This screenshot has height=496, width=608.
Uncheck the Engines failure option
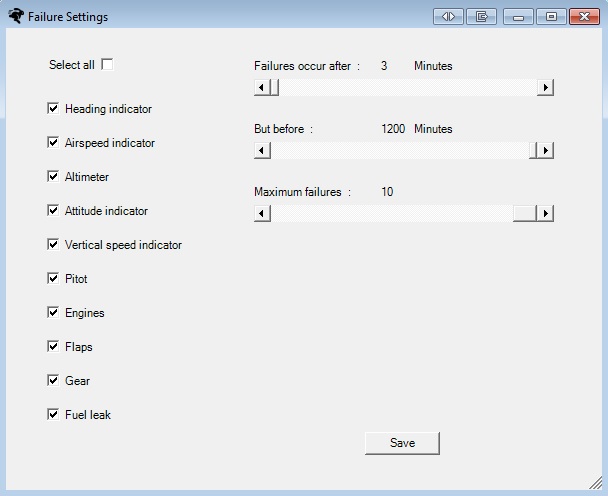(53, 312)
